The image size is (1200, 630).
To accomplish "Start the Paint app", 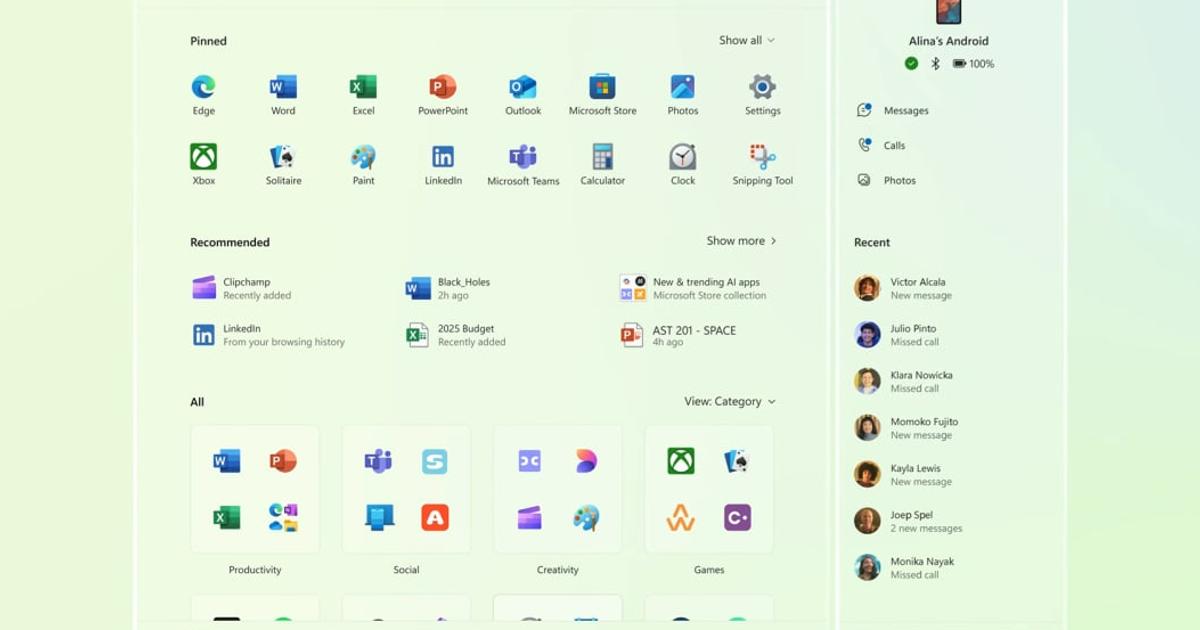I will (363, 165).
